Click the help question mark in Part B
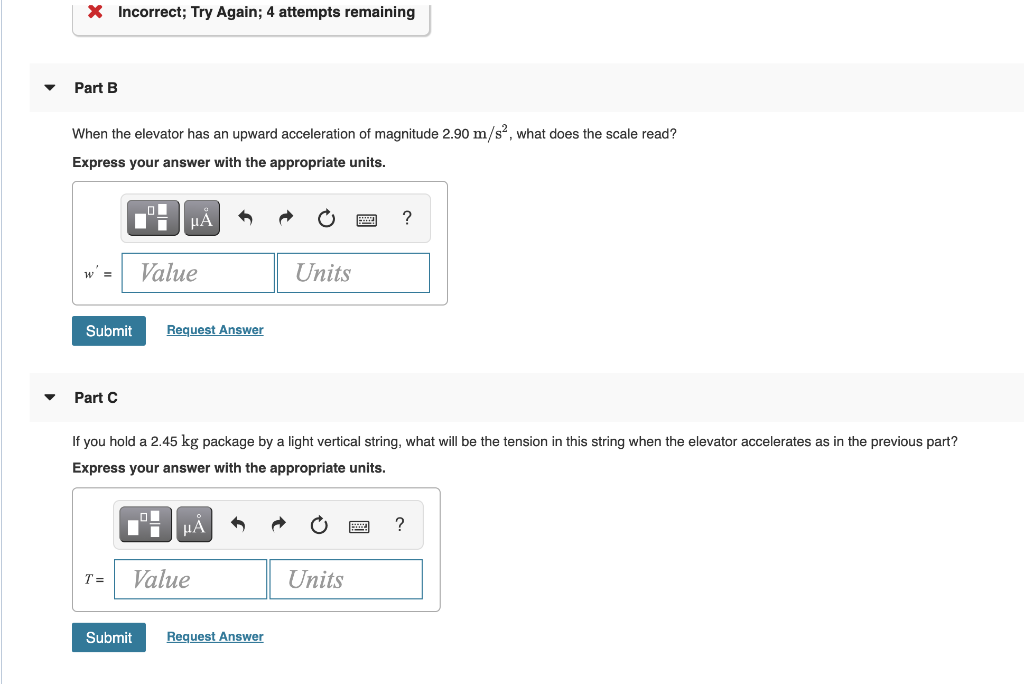 (406, 218)
